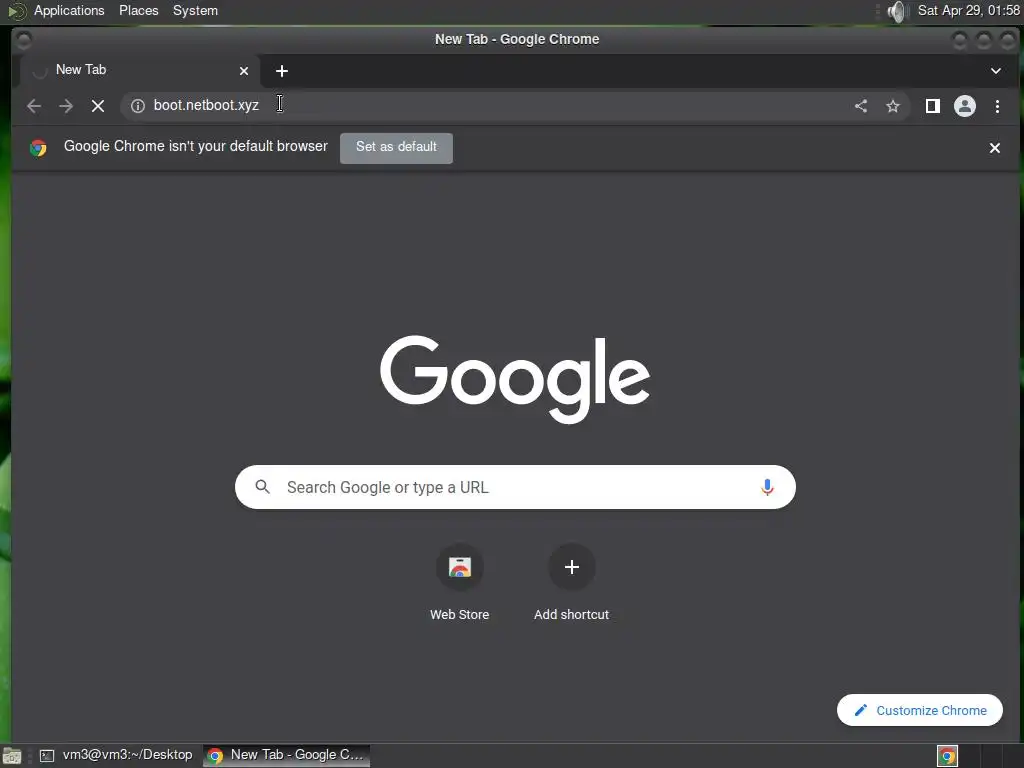This screenshot has height=768, width=1024.
Task: Open the Places menu
Action: (x=138, y=10)
